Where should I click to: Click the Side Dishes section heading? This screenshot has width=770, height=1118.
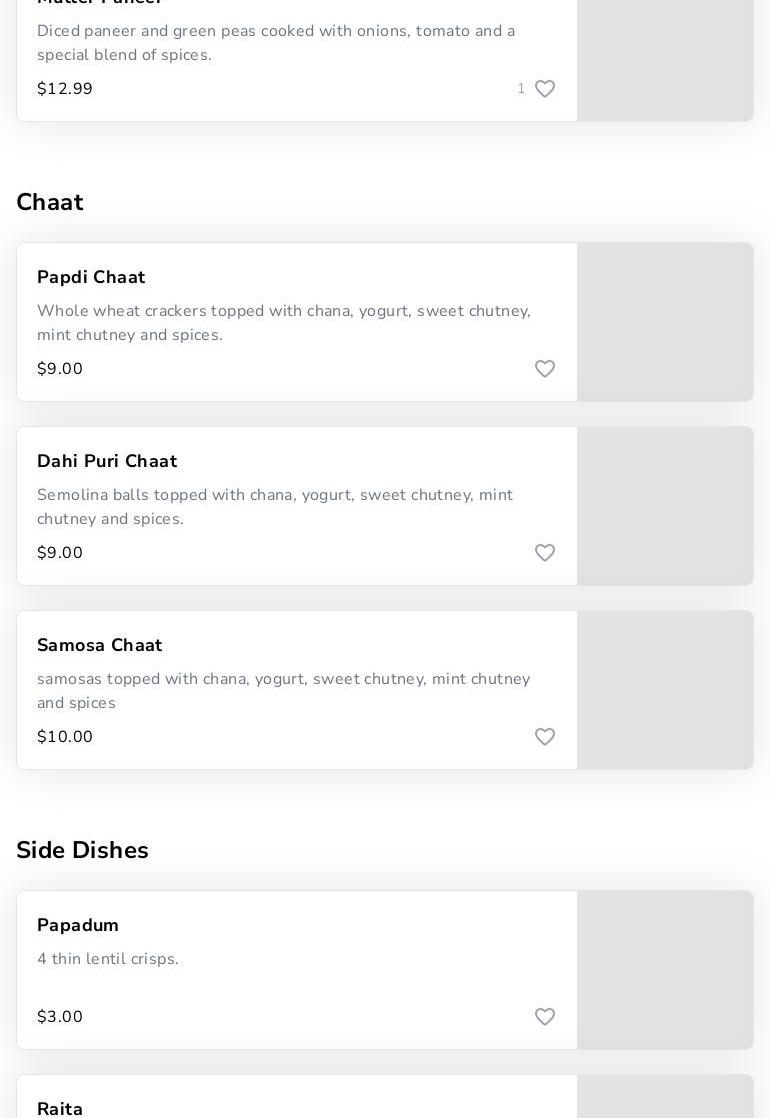pyautogui.click(x=82, y=850)
